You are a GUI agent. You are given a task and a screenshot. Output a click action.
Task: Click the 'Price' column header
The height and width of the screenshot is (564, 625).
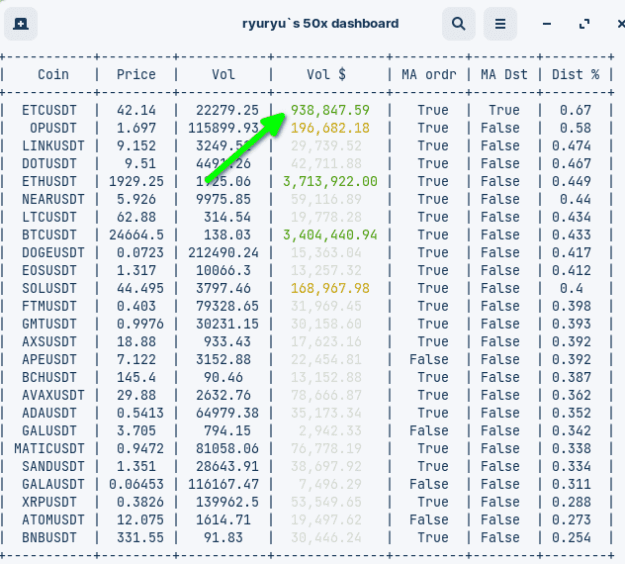(x=136, y=75)
